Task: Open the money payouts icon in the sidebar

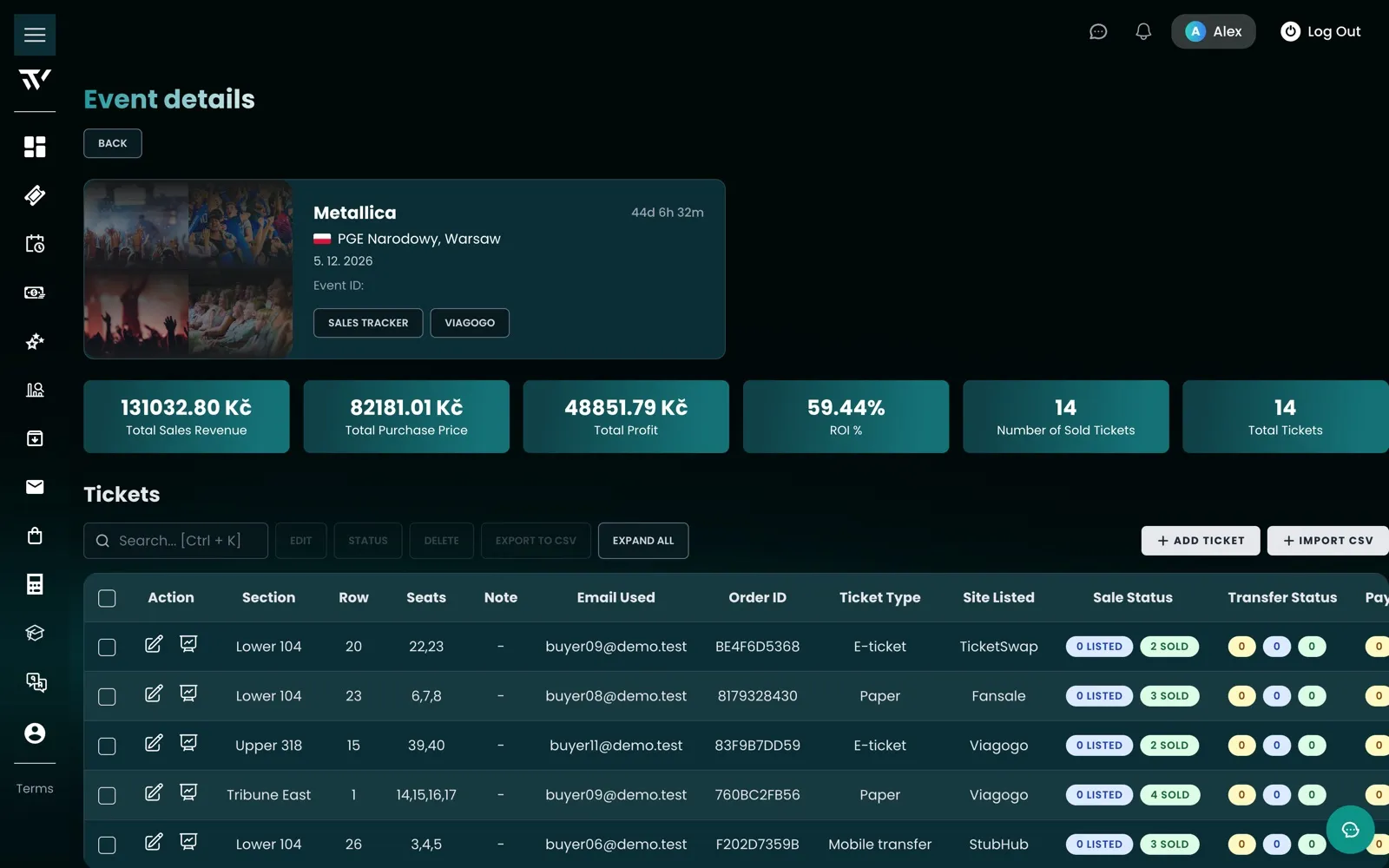Action: [x=35, y=293]
